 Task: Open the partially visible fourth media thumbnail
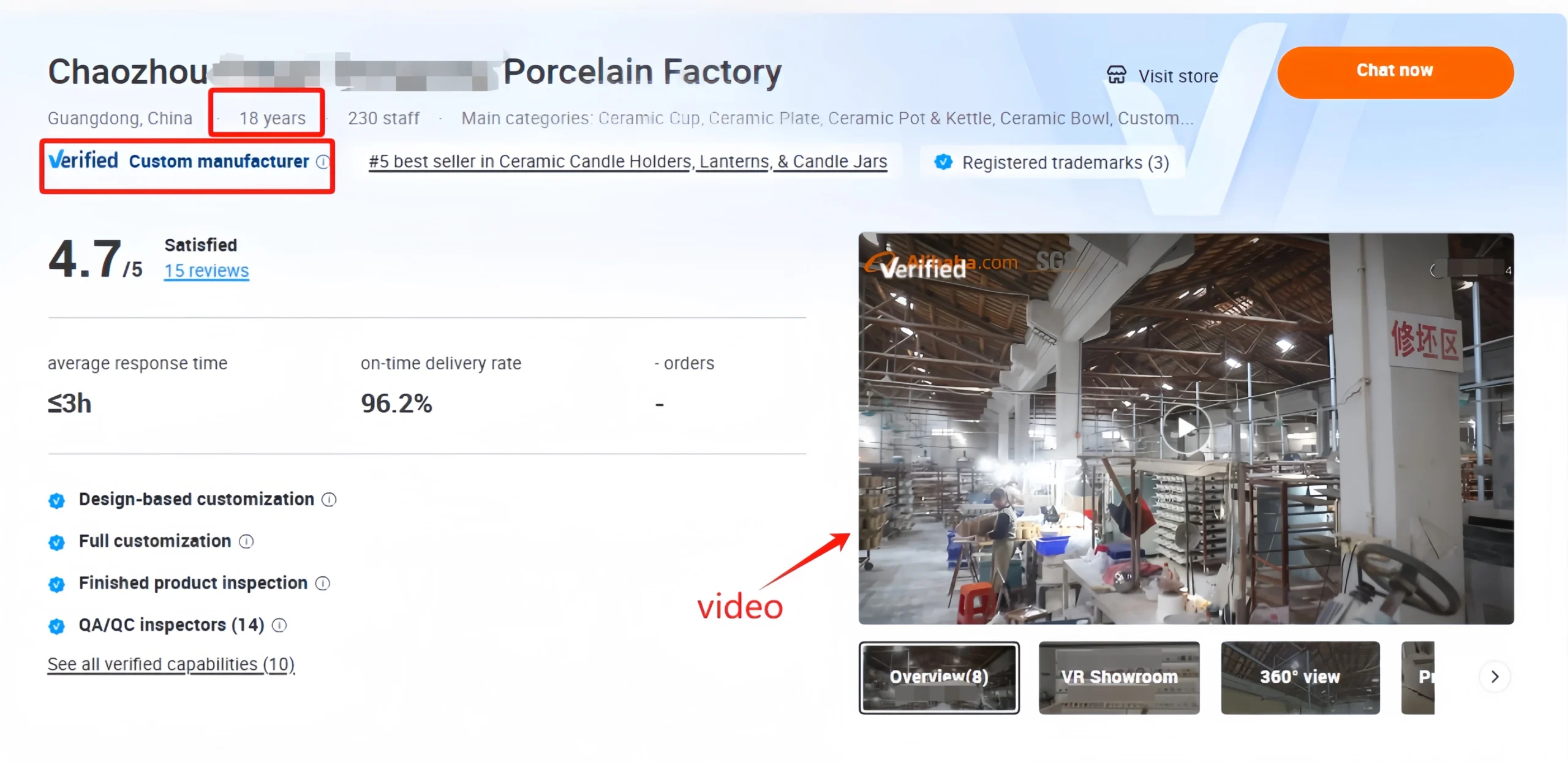click(x=1418, y=677)
